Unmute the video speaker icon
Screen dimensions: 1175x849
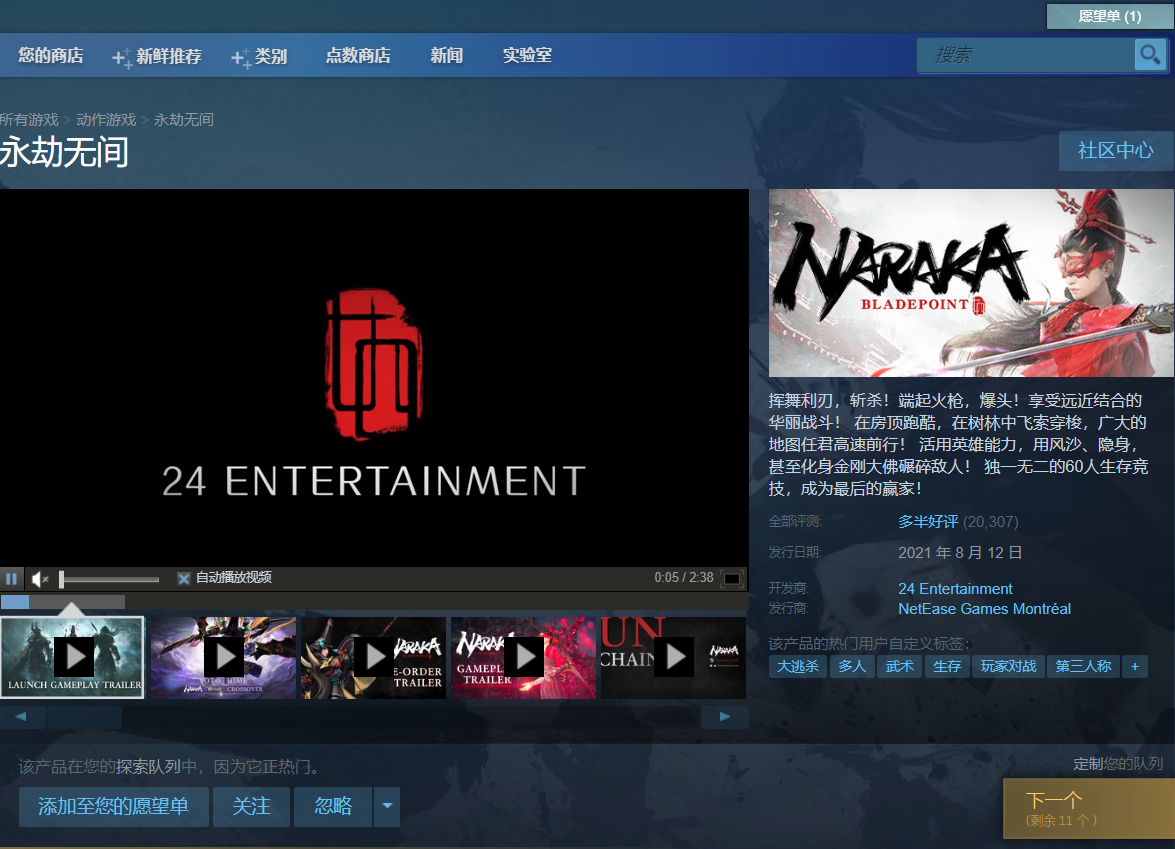click(x=40, y=578)
